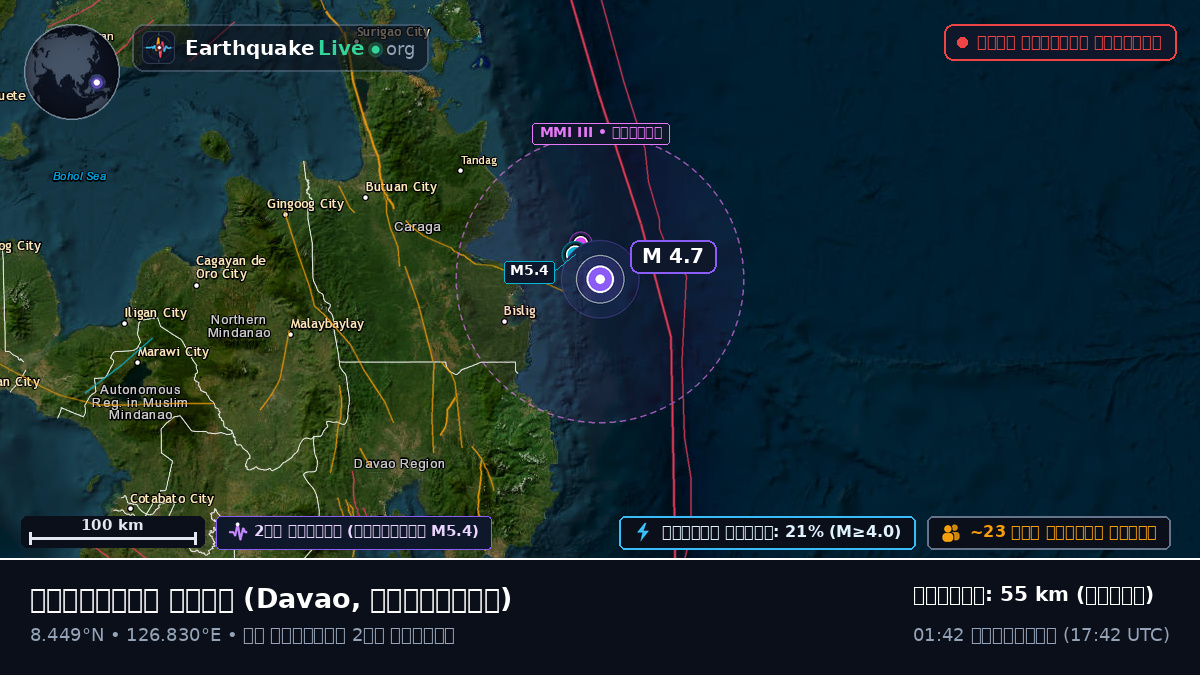Click the 'Malaybaylay' map label
1200x675 pixels.
(x=327, y=324)
